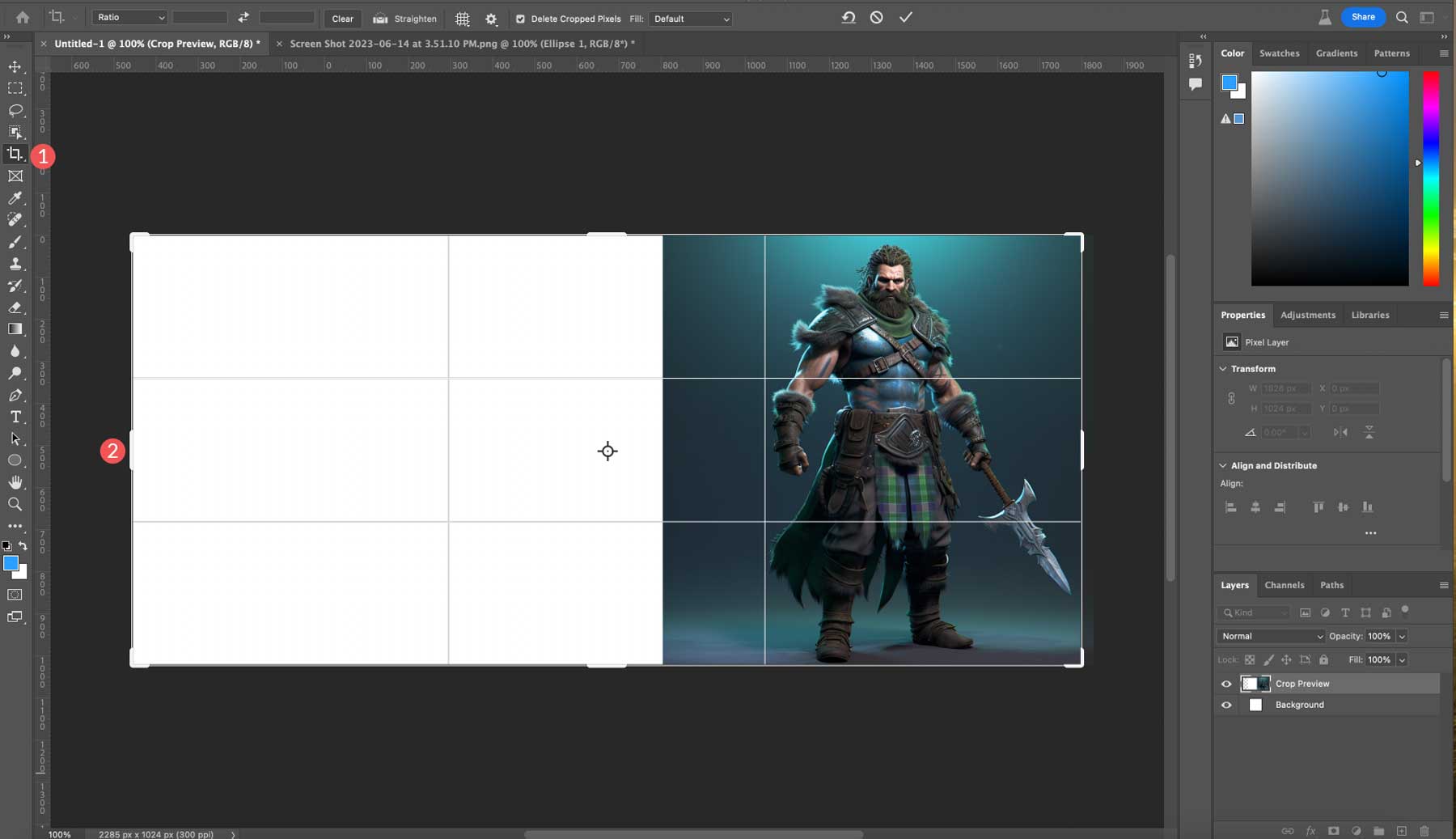
Task: Hide the Crop Preview layer
Action: (x=1226, y=683)
